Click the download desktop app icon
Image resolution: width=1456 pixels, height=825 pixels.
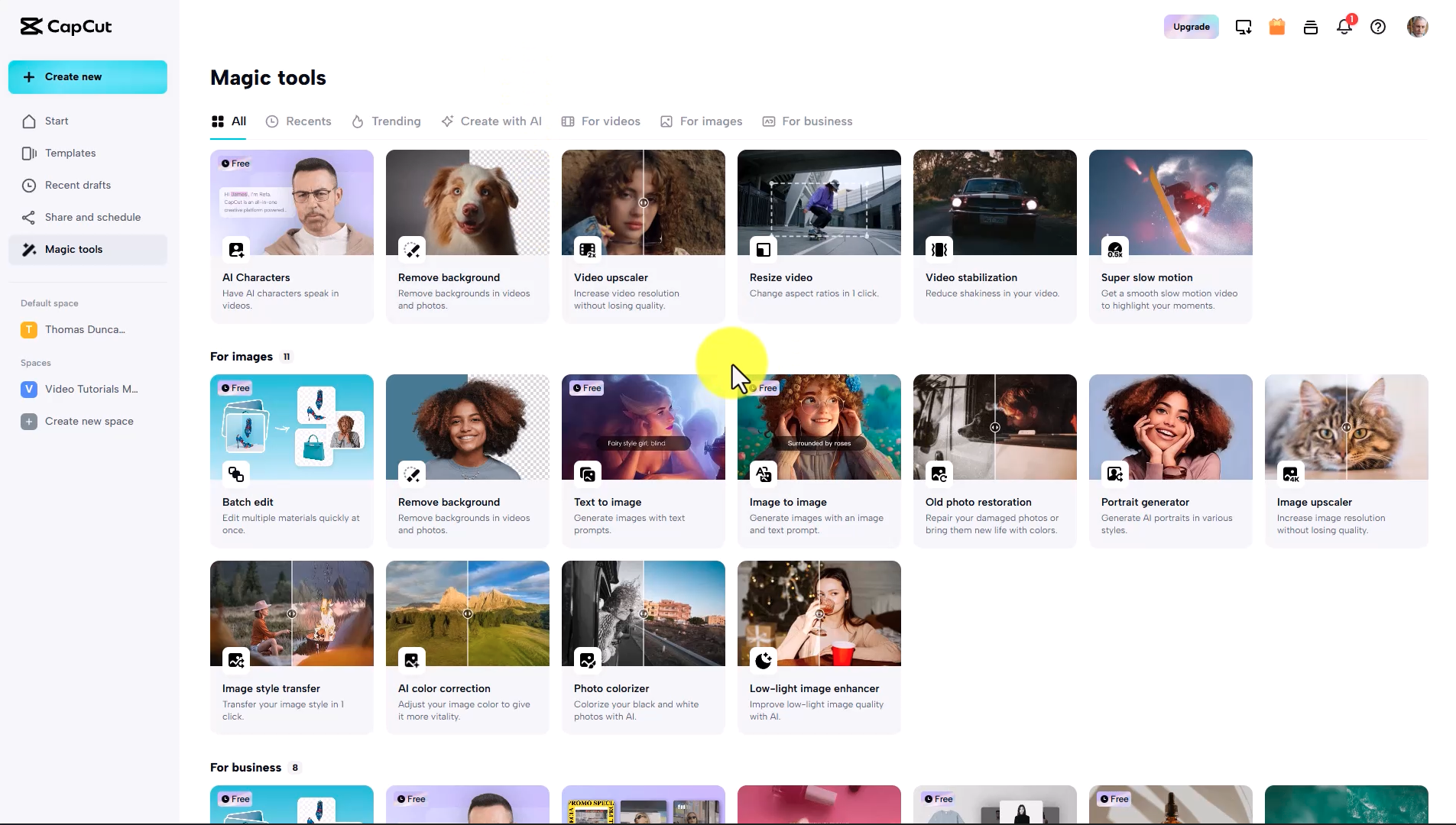[x=1244, y=27]
